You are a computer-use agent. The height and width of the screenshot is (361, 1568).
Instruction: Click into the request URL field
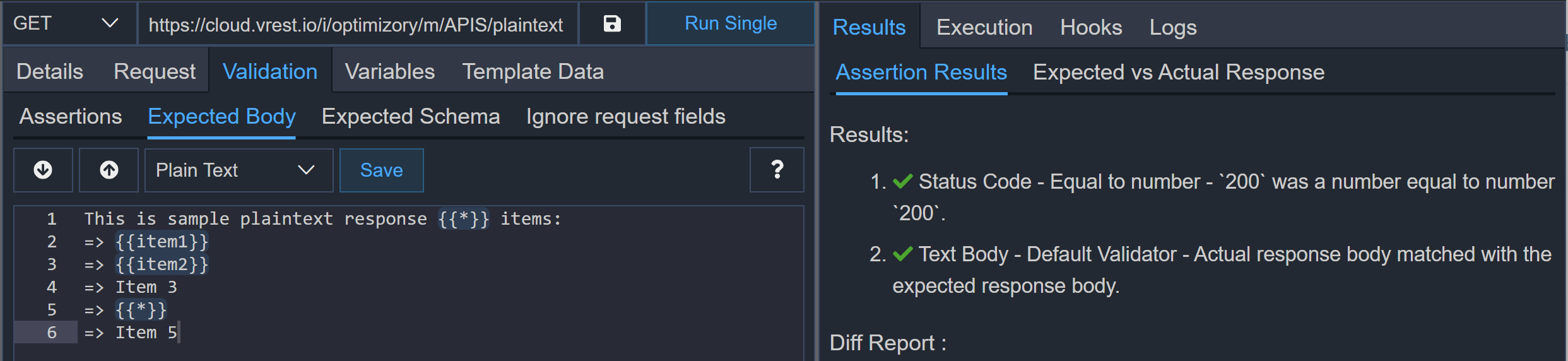point(356,25)
